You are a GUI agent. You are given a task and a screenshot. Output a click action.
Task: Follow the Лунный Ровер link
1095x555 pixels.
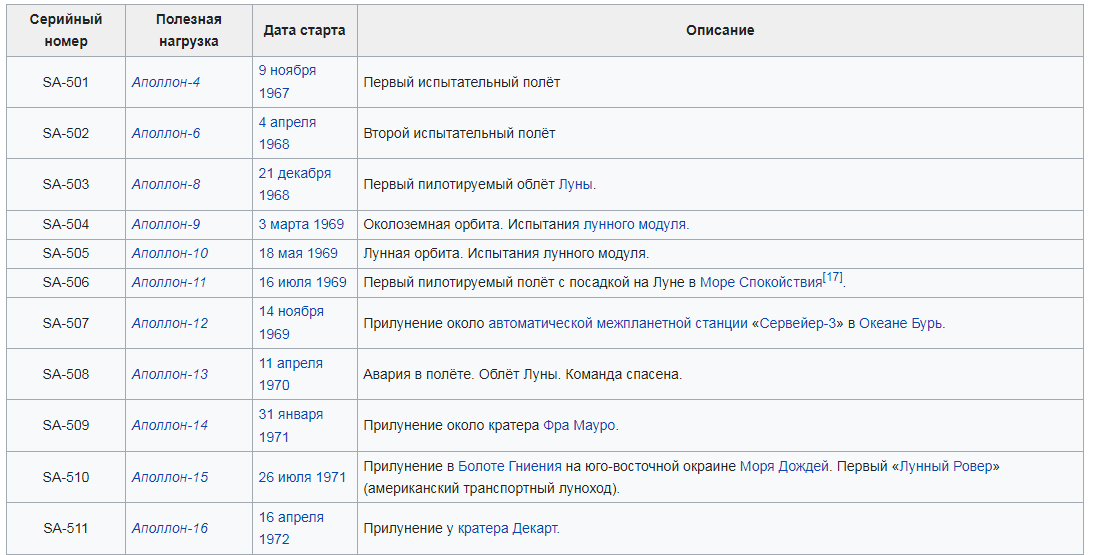click(946, 466)
